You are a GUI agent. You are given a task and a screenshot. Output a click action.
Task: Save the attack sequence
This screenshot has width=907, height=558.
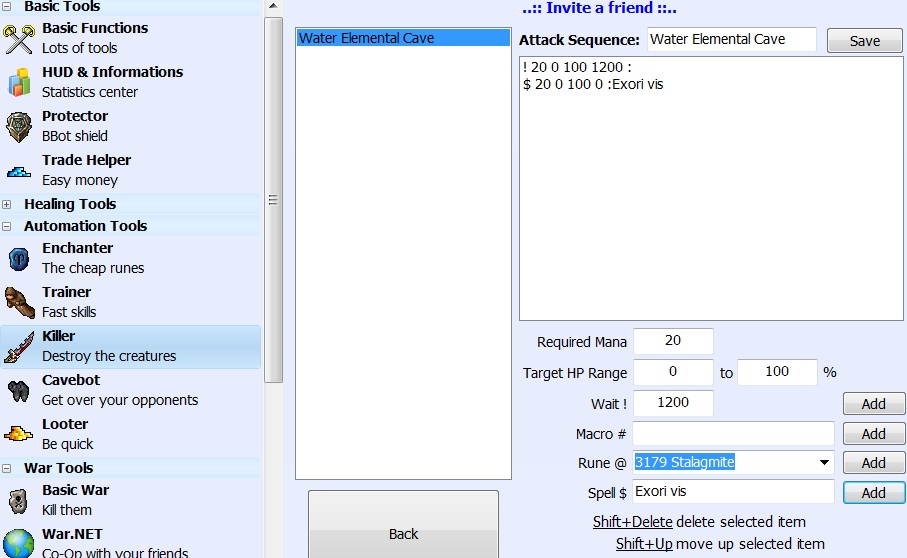[x=864, y=41]
